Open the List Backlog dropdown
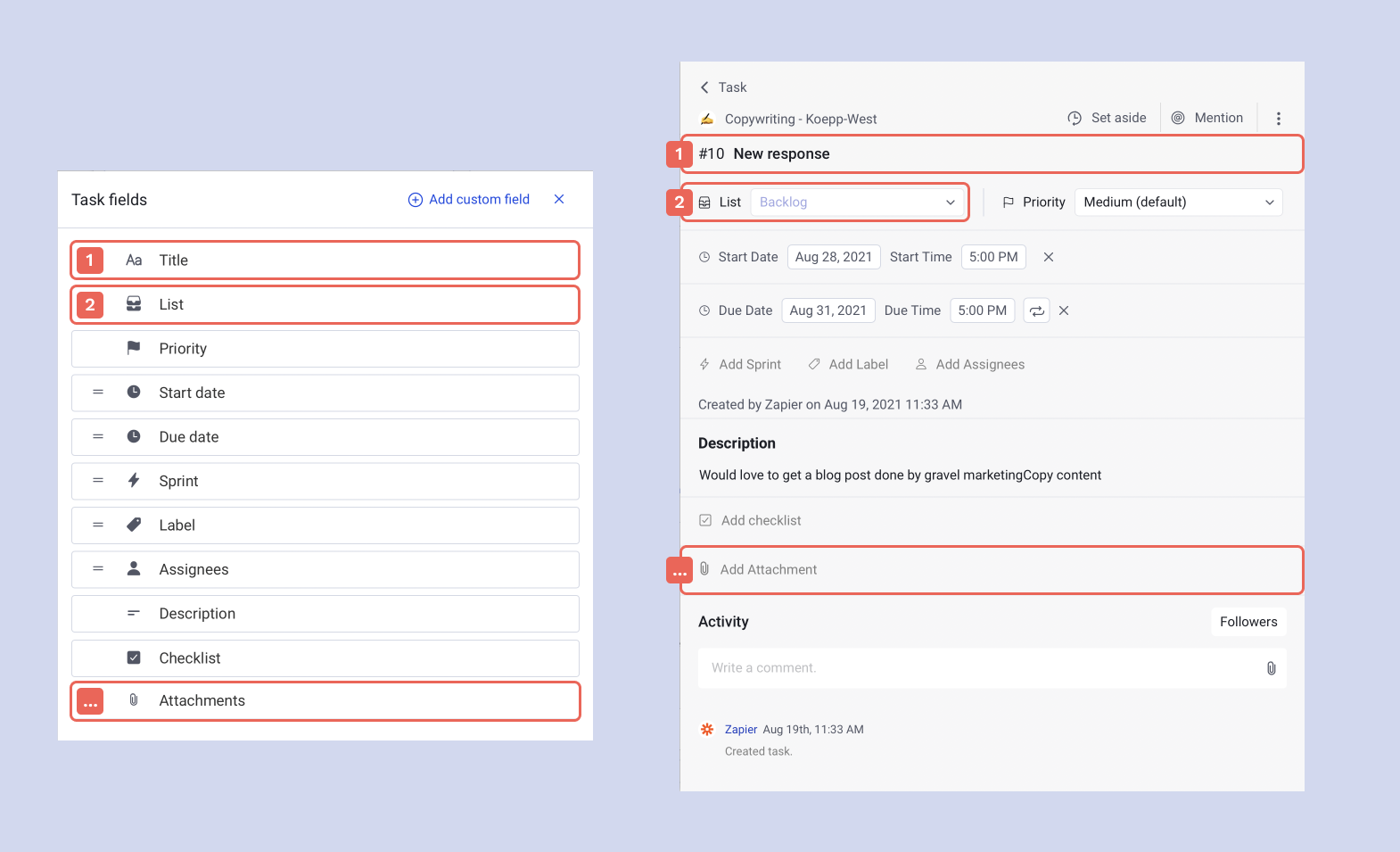The image size is (1400, 852). 857,203
